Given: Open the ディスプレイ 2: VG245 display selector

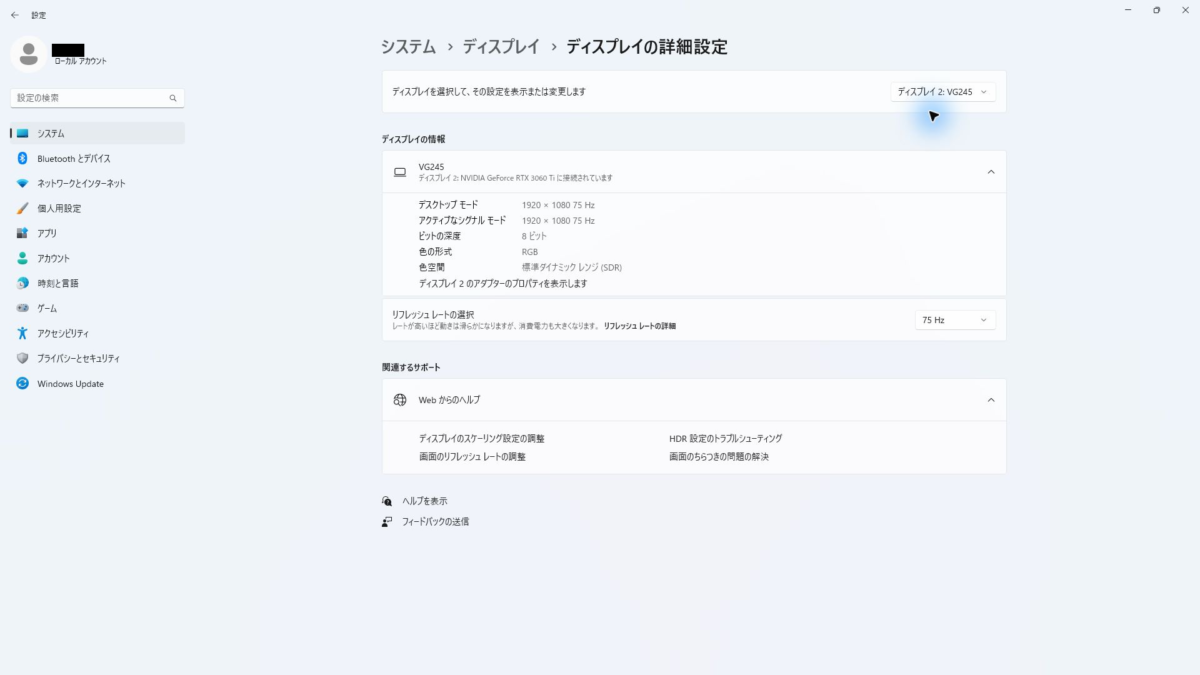Looking at the screenshot, I should coord(943,92).
